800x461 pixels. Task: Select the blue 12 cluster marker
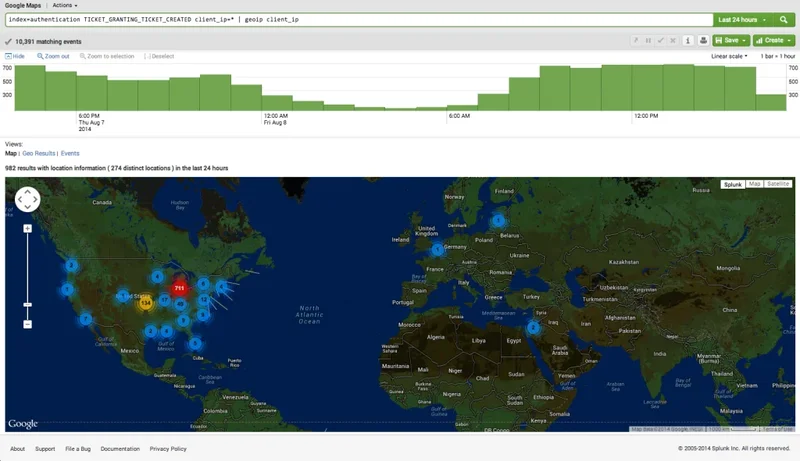point(204,299)
